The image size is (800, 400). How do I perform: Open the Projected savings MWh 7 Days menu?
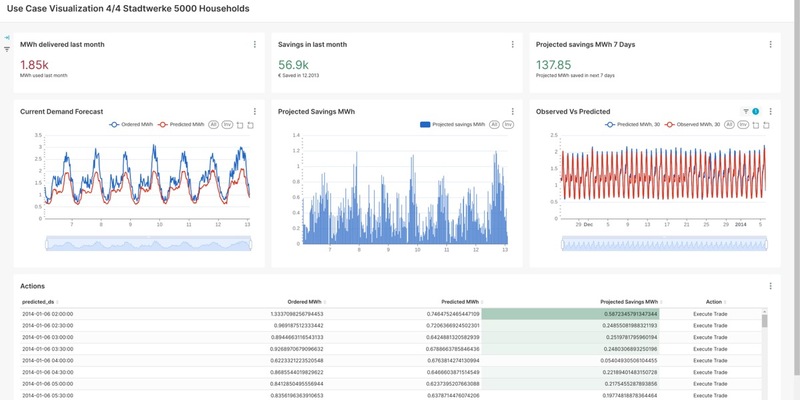pos(770,44)
